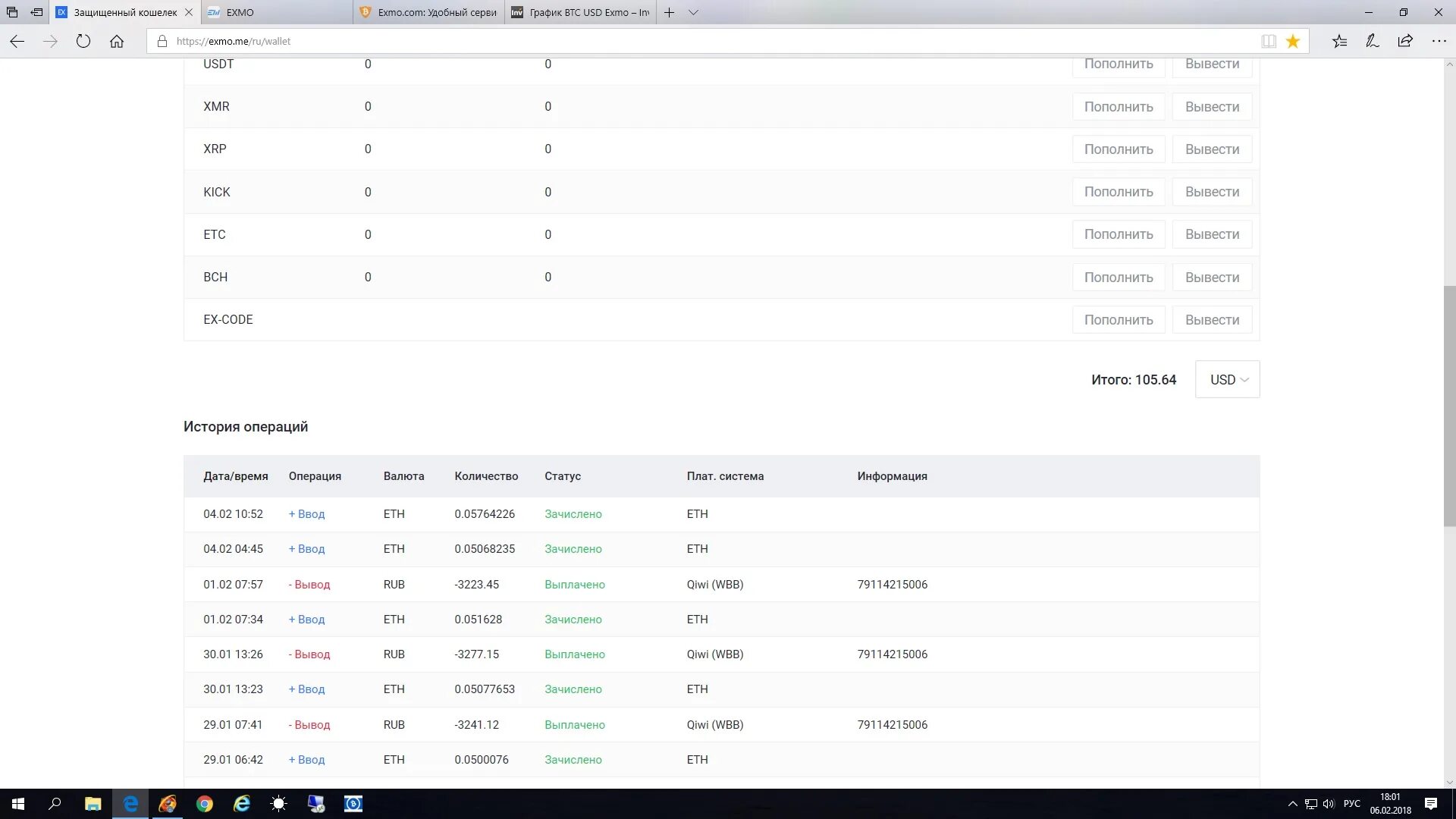The height and width of the screenshot is (819, 1456).
Task: Open Chrome from the taskbar
Action: coord(205,804)
